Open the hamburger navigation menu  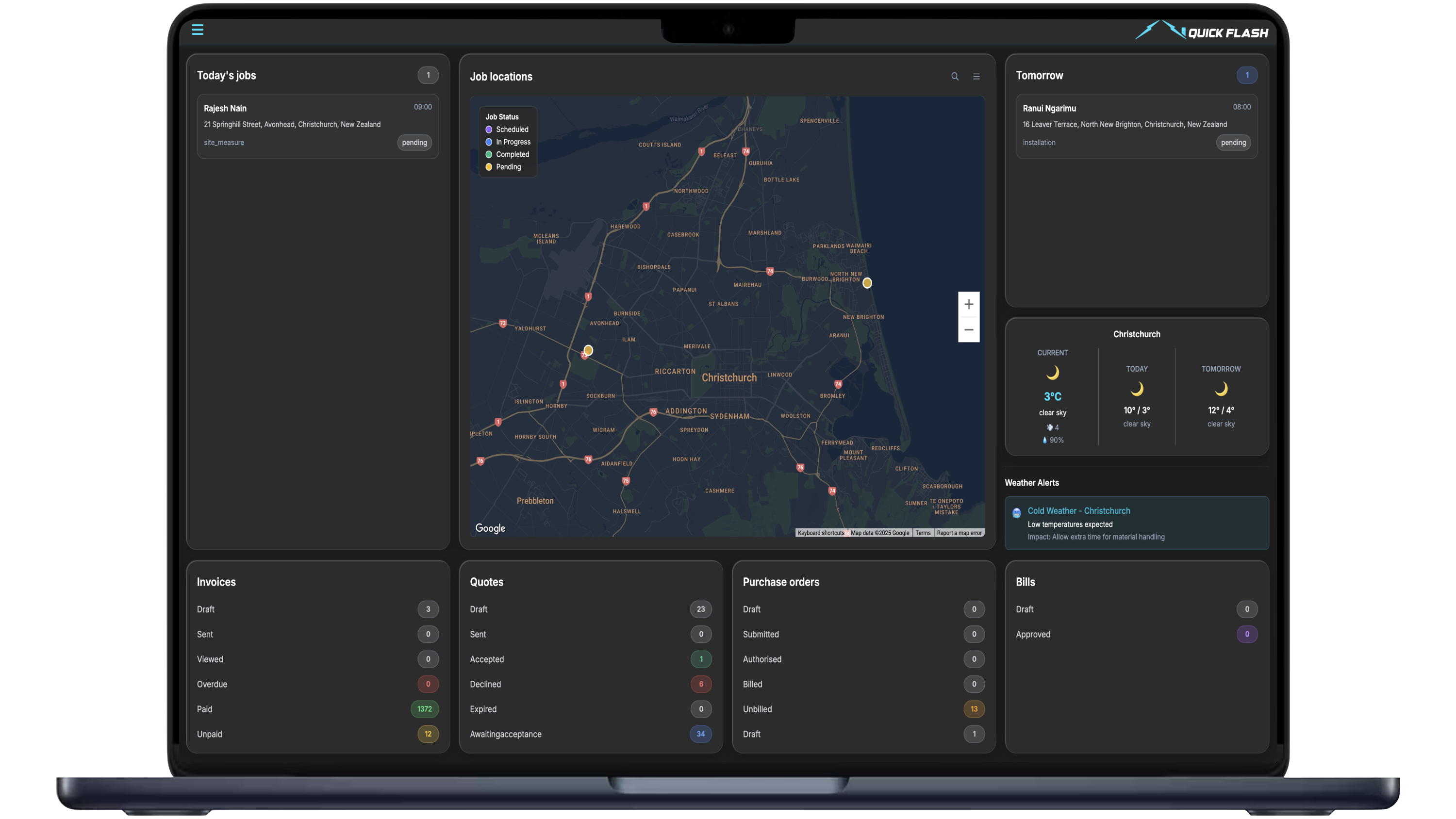pos(197,30)
